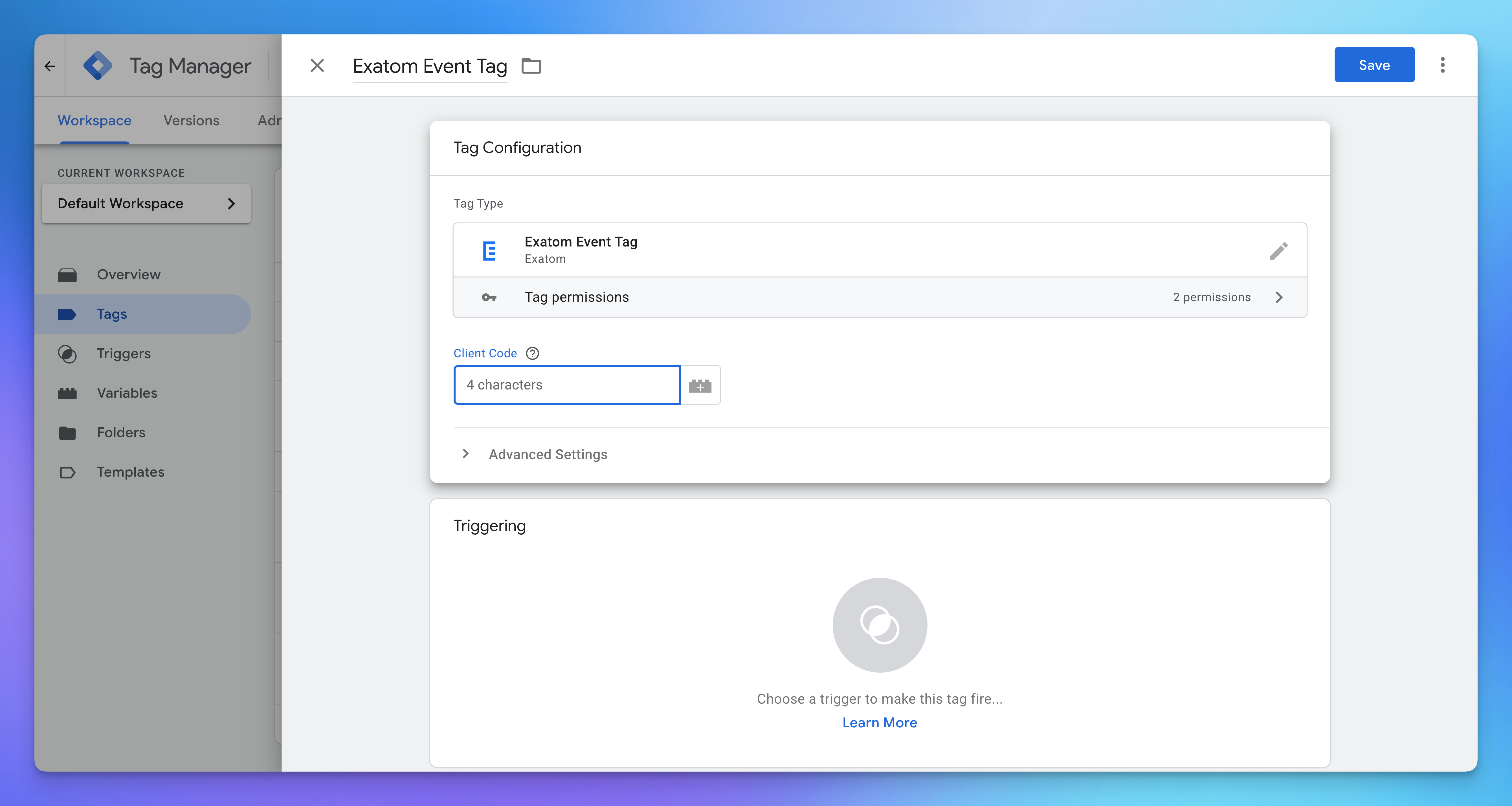Click the Exatom E logo icon
Viewport: 1512px width, 806px height.
tap(489, 250)
